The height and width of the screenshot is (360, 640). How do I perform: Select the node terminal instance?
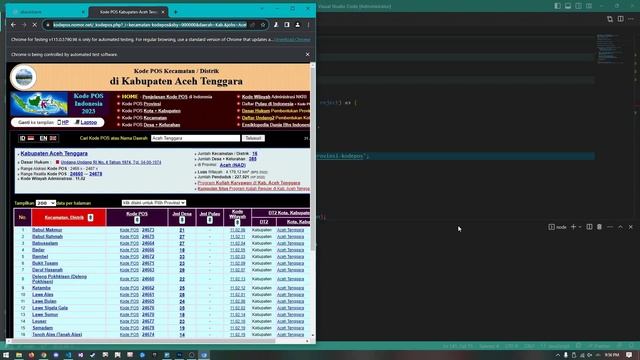[558, 227]
